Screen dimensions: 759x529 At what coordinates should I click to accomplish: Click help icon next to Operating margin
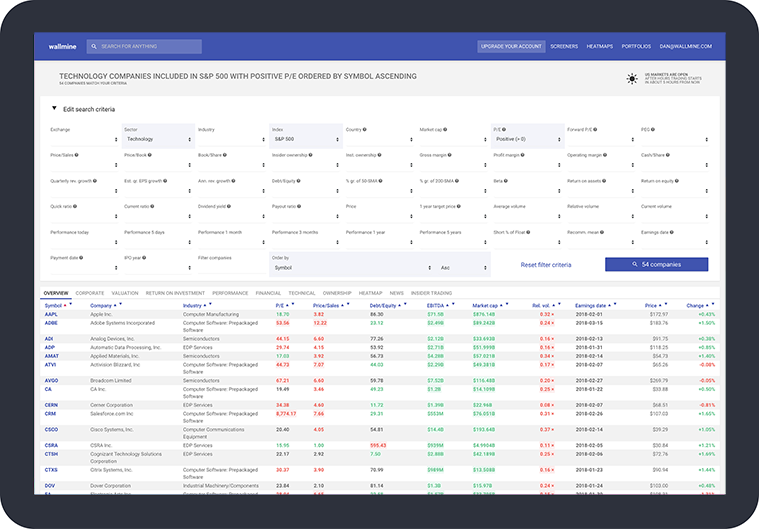point(605,155)
